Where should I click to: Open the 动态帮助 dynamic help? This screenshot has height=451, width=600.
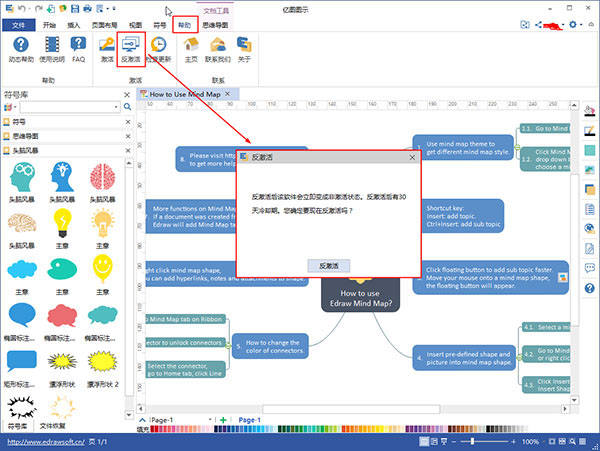click(21, 49)
